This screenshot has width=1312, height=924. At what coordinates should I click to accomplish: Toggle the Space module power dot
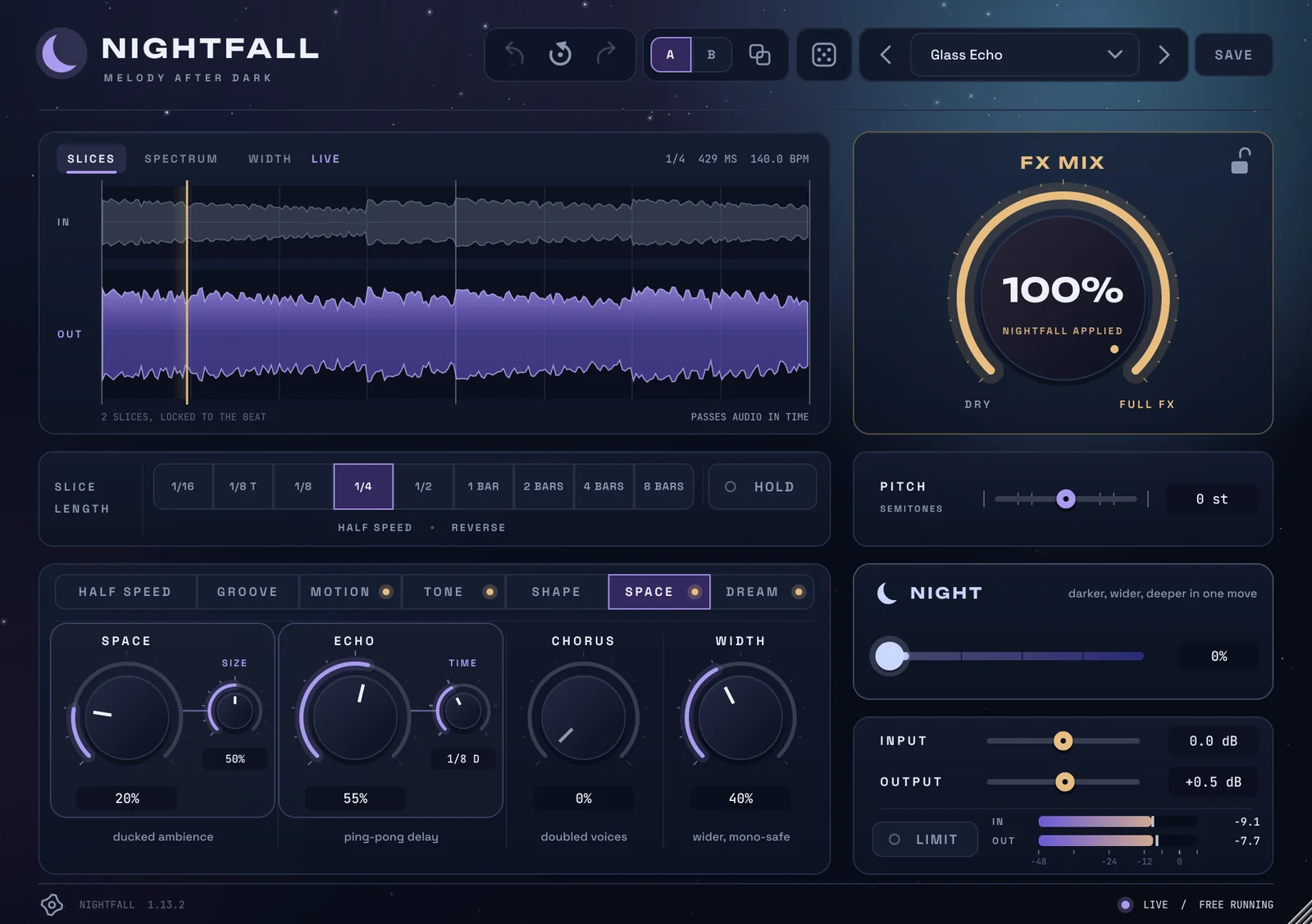pos(695,592)
